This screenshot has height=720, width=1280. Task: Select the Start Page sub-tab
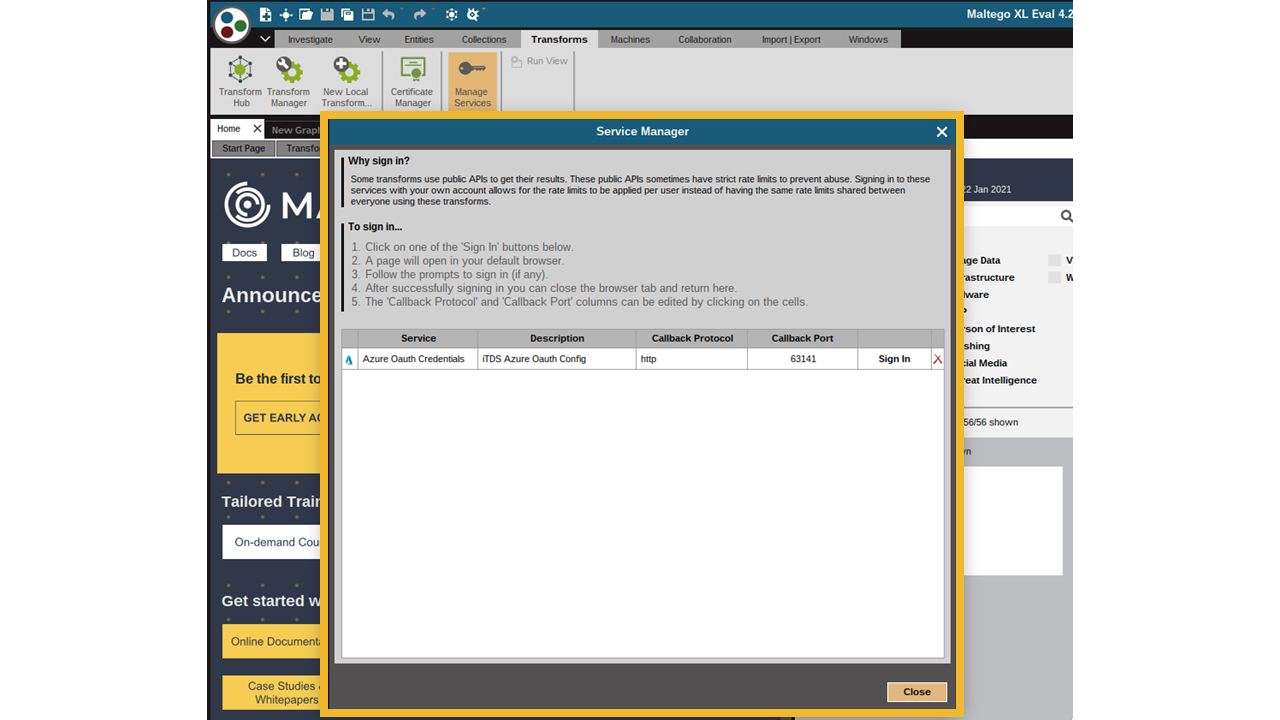pos(244,148)
